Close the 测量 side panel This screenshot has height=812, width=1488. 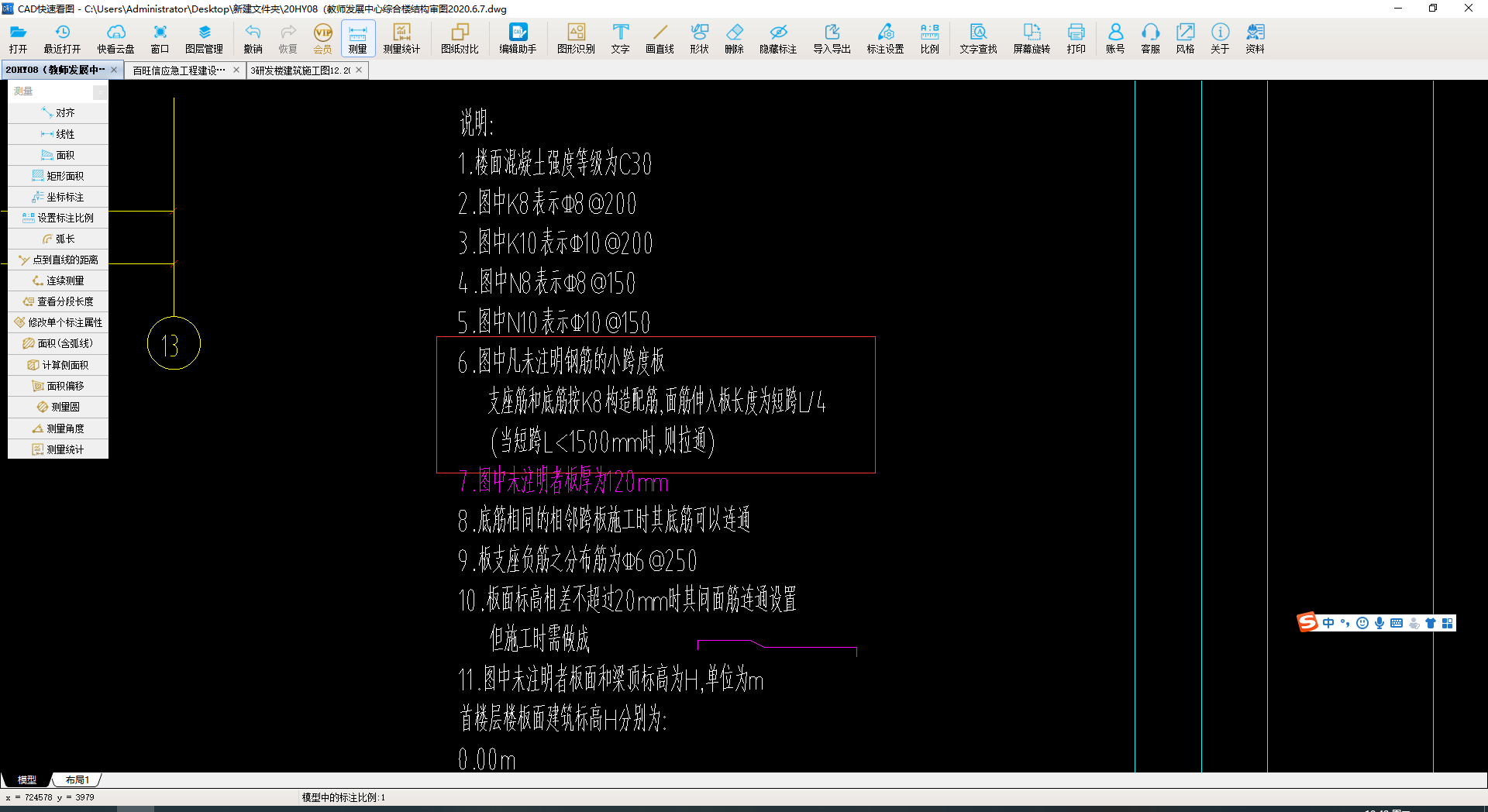pos(100,92)
